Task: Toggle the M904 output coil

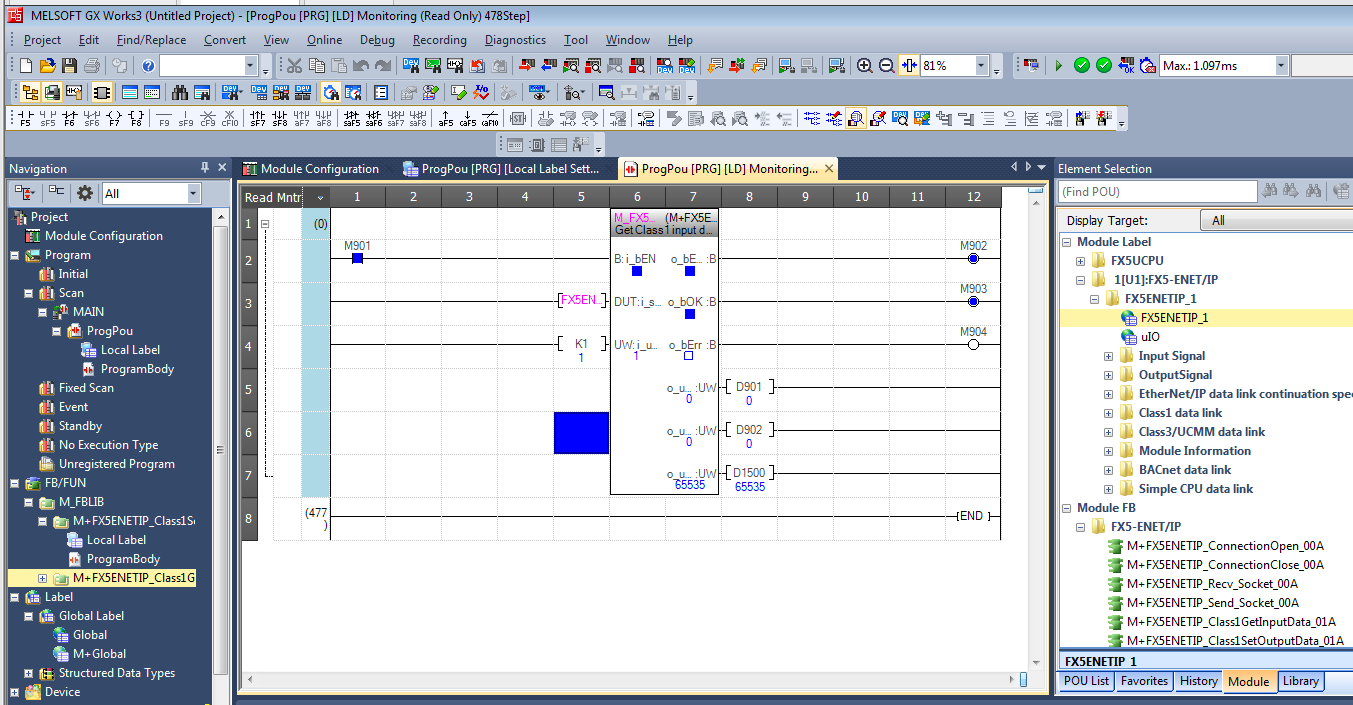Action: [973, 345]
